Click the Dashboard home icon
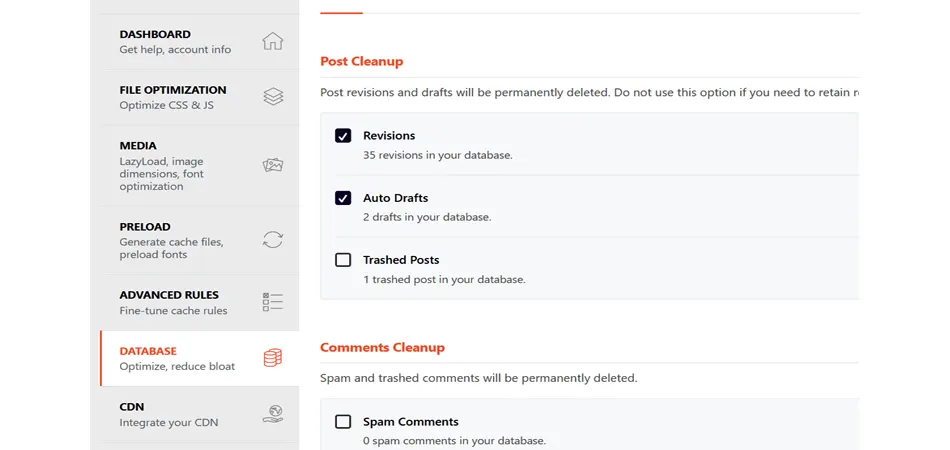The width and height of the screenshot is (950, 450). pos(273,41)
